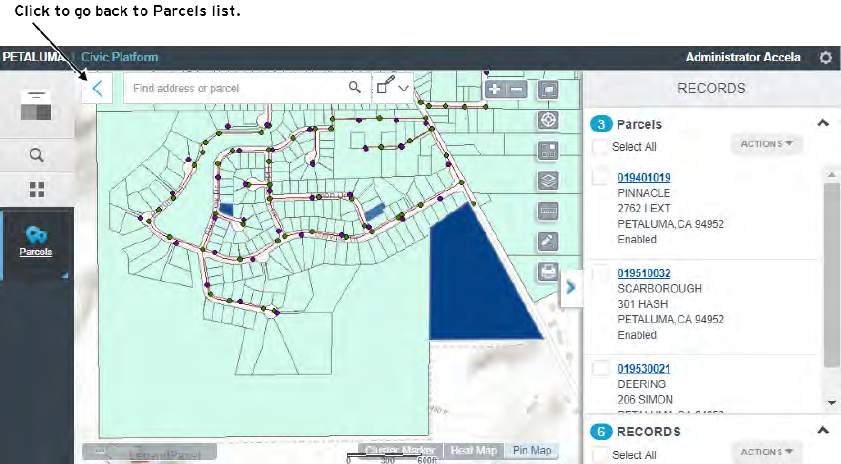Click the sidebar search icon
The width and height of the screenshot is (841, 464).
click(36, 155)
